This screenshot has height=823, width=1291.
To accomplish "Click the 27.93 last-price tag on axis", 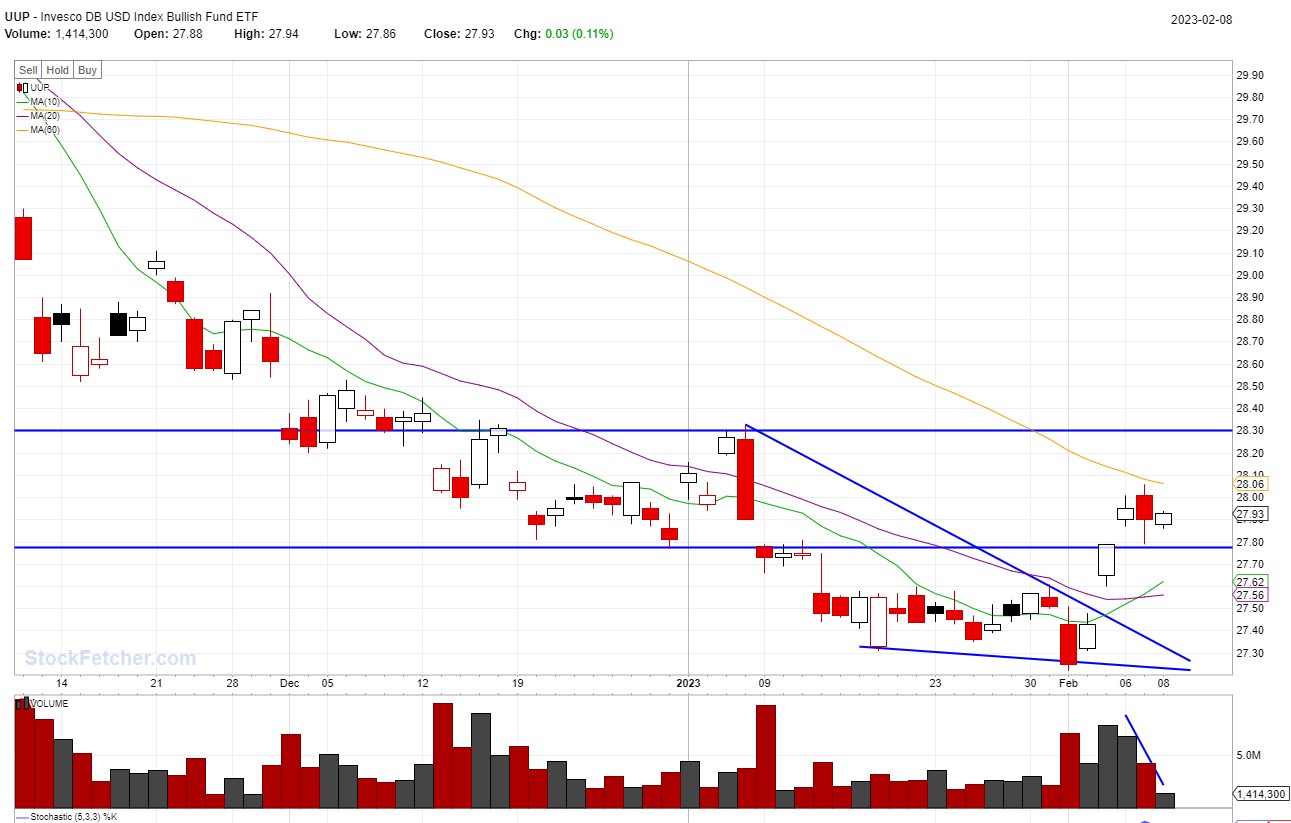I will pyautogui.click(x=1251, y=515).
